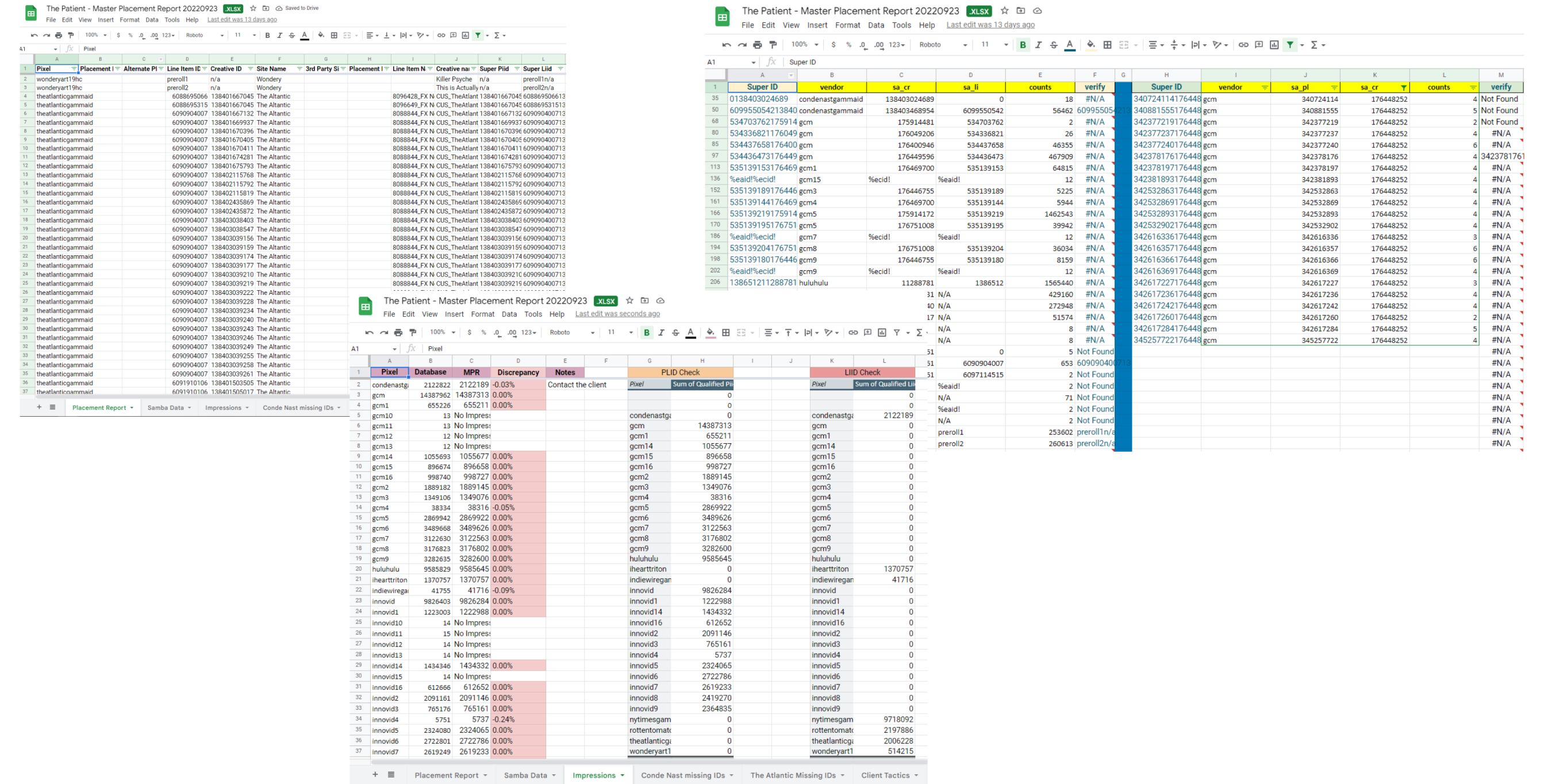
Task: Turn off the green filter in the Super ID window
Action: point(1290,45)
